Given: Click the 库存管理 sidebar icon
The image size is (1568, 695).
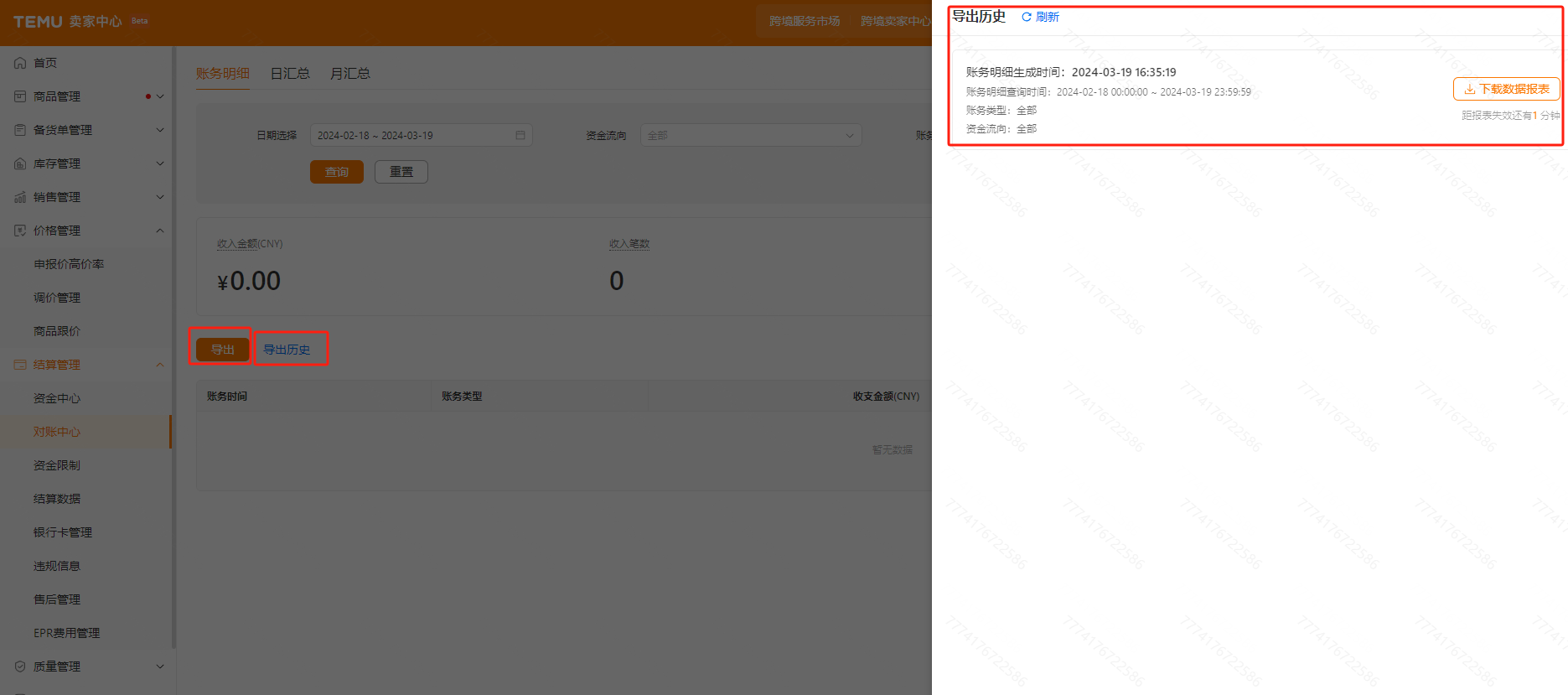Looking at the screenshot, I should click(20, 163).
